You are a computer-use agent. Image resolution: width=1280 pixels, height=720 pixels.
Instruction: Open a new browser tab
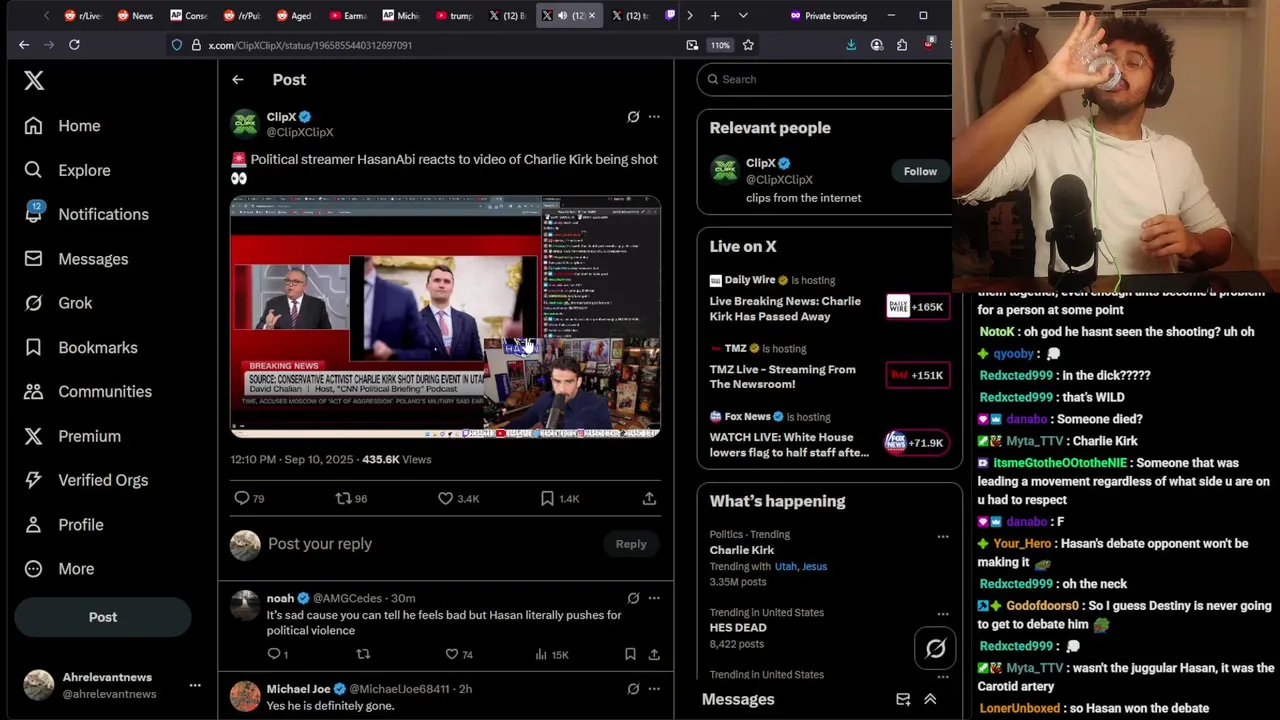[715, 16]
